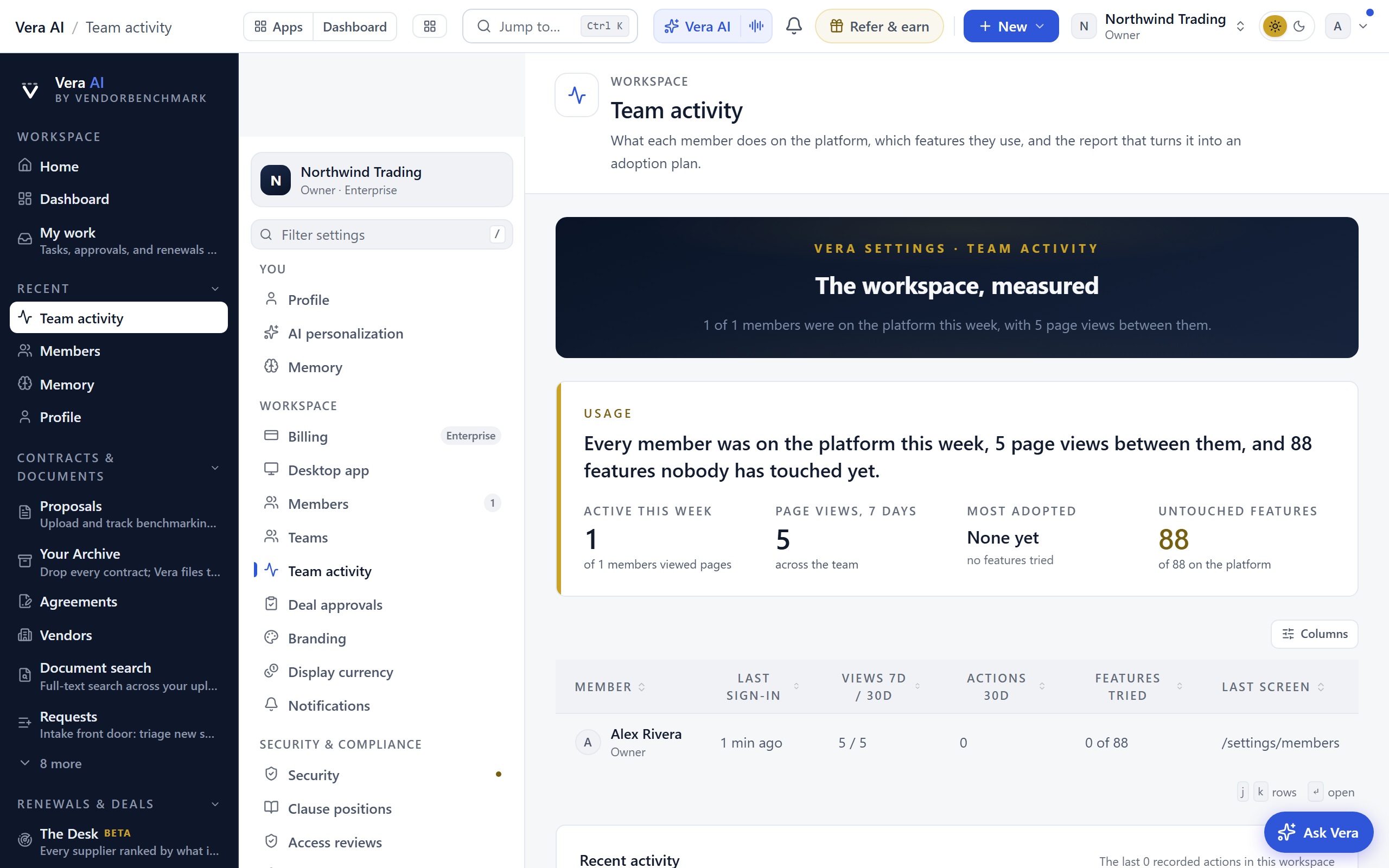Open Your Archive in sidebar
The width and height of the screenshot is (1389, 868).
point(119,562)
